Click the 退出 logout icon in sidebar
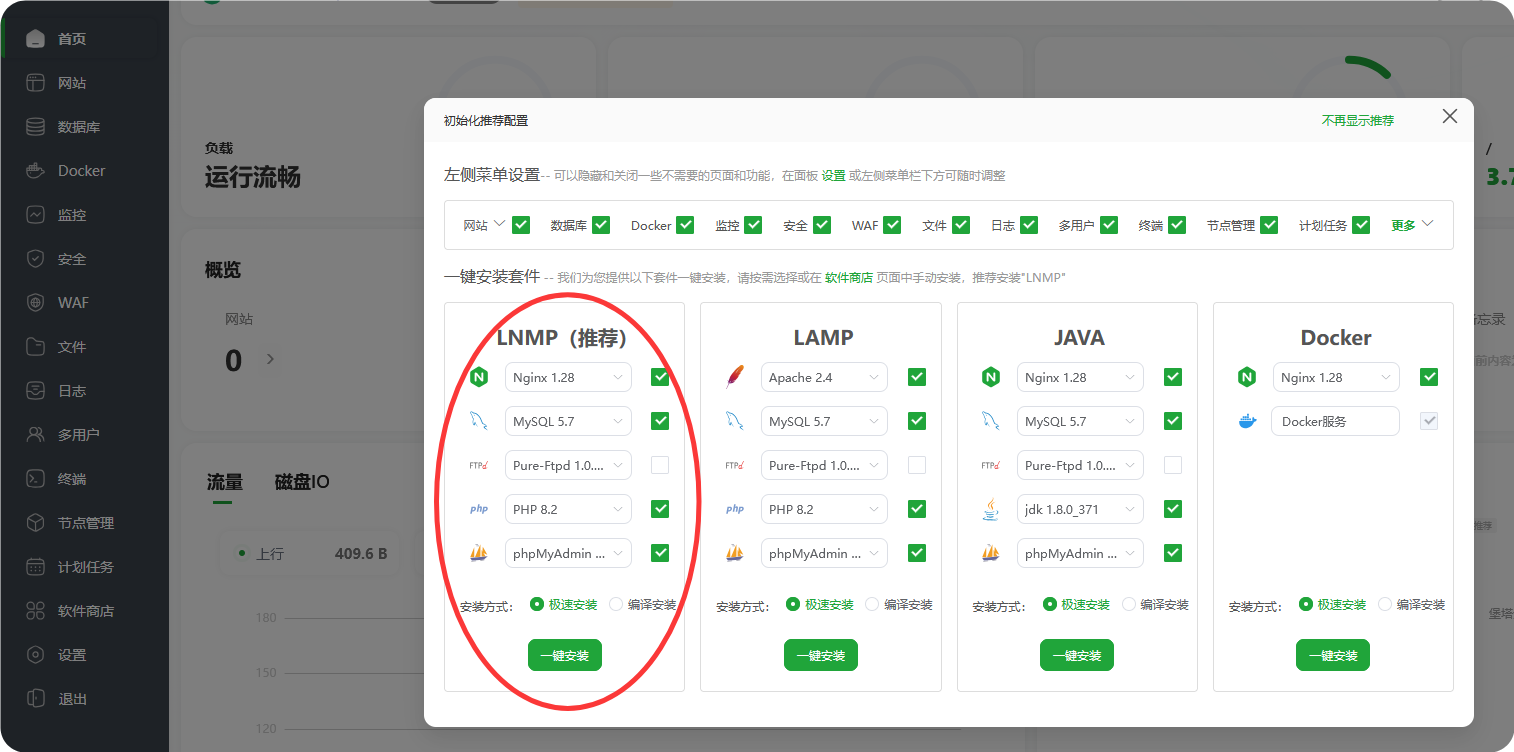Viewport: 1514px width, 752px height. click(36, 699)
